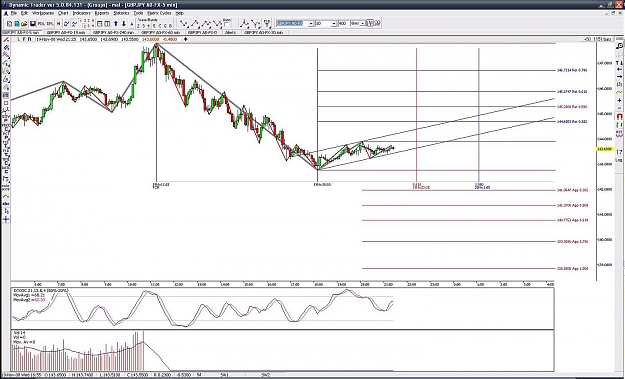Screen dimensions: 625x379
Task: Open the Help menu
Action: click(x=180, y=13)
